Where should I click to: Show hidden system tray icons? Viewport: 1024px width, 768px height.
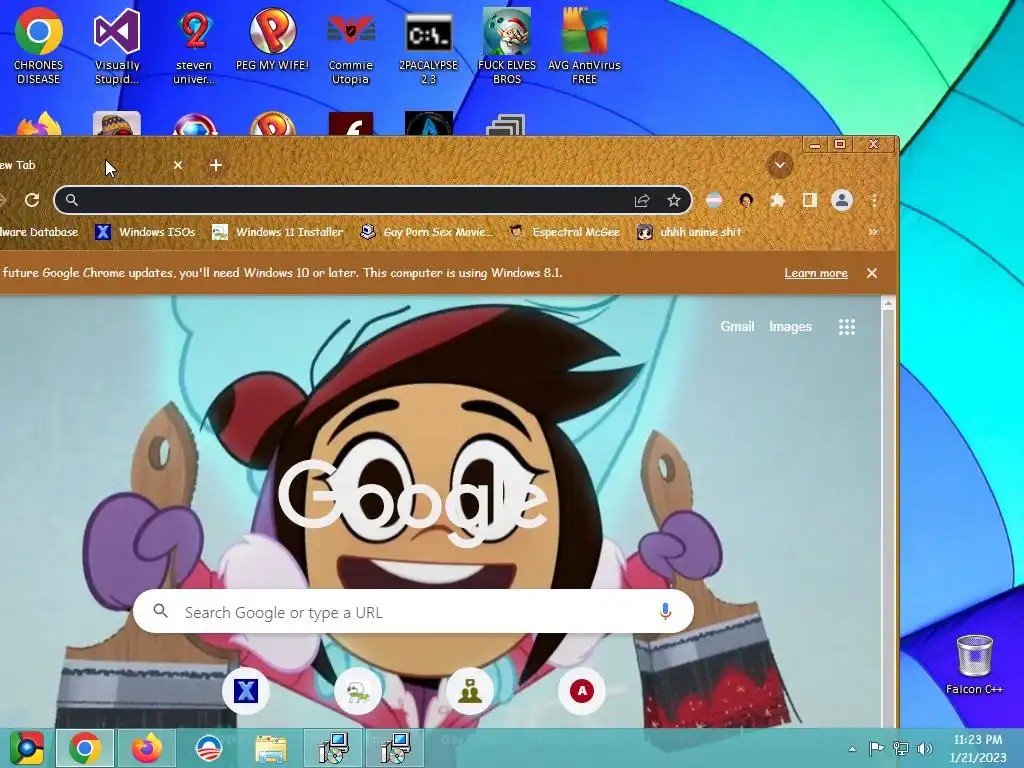coord(852,749)
